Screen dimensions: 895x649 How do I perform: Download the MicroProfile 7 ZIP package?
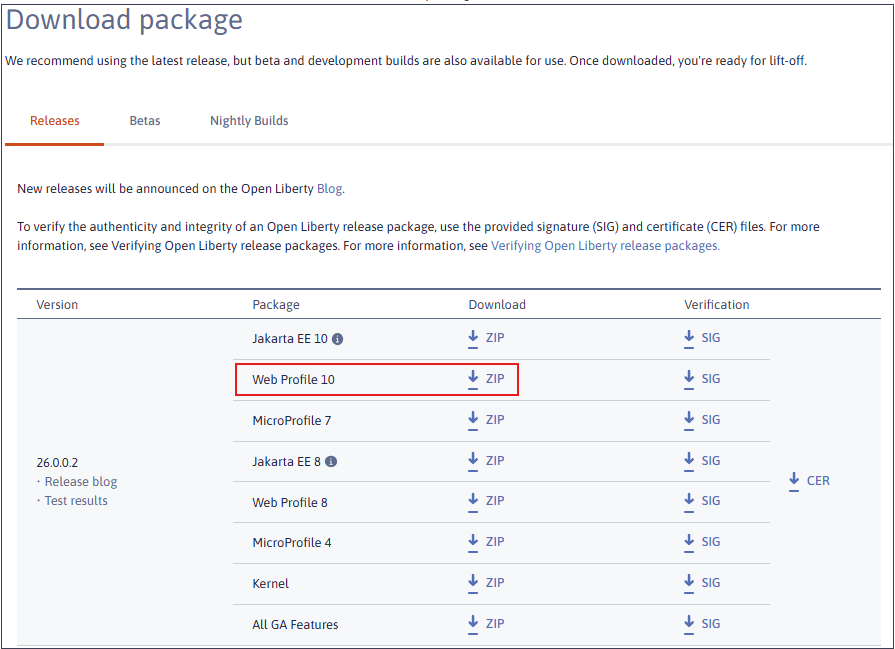coord(486,420)
